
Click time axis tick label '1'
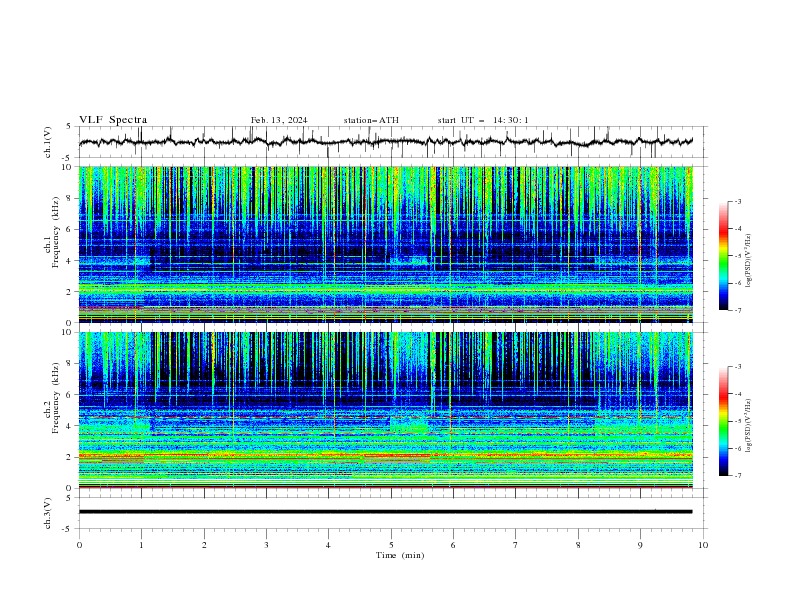tap(141, 545)
